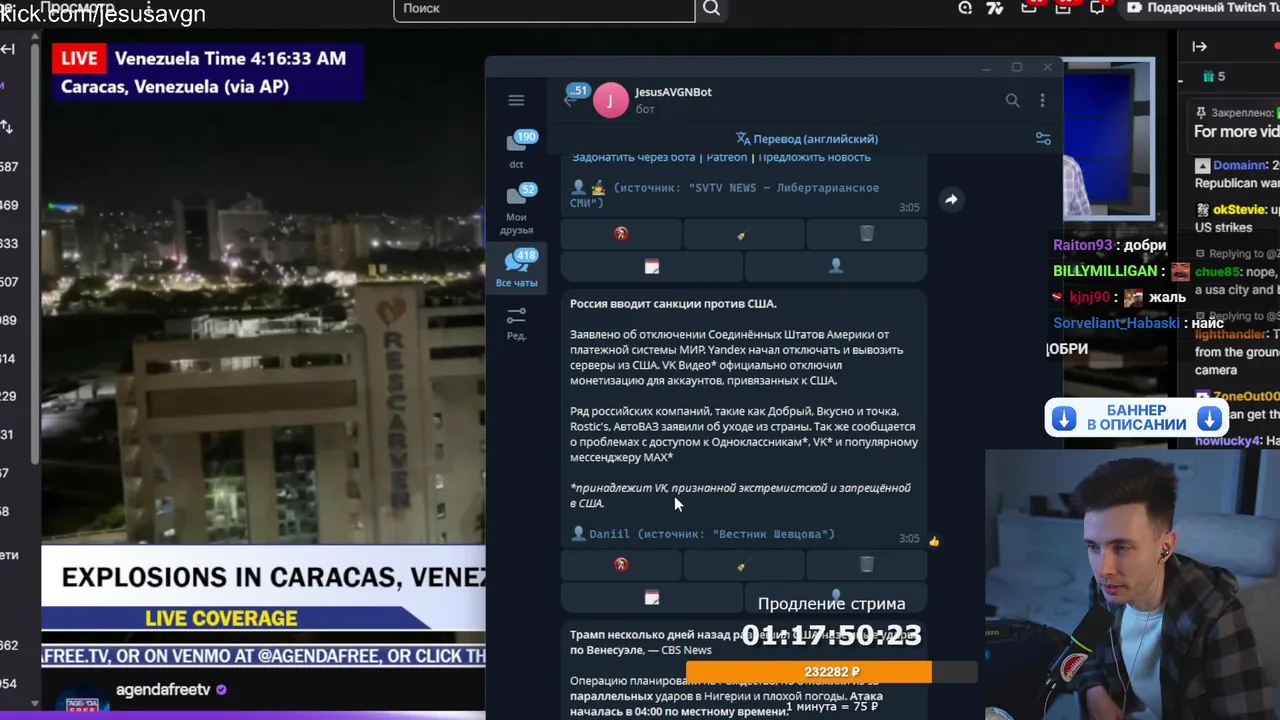Open Задонатить через бота link
This screenshot has width=1280, height=720.
click(x=633, y=157)
